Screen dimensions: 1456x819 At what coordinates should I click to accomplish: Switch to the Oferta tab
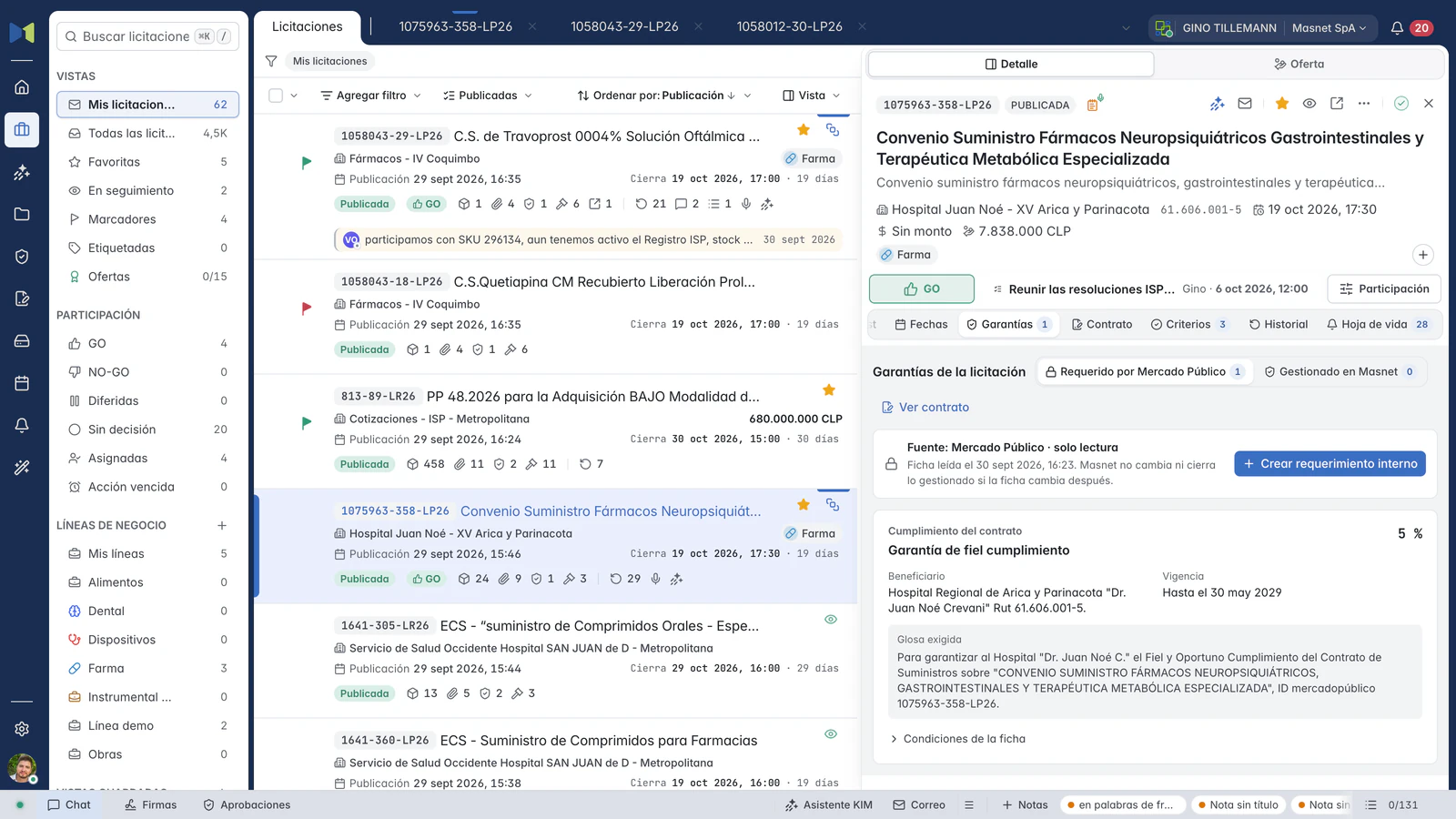click(x=1299, y=64)
